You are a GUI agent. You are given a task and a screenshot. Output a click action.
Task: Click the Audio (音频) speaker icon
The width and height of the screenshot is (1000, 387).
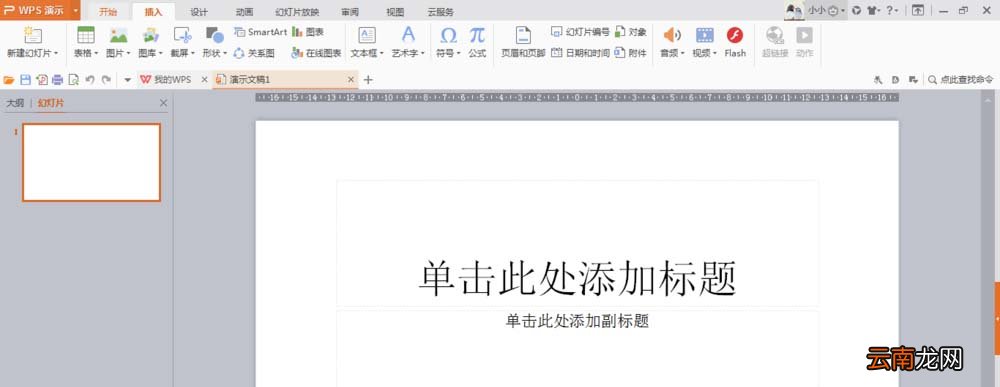tap(672, 35)
